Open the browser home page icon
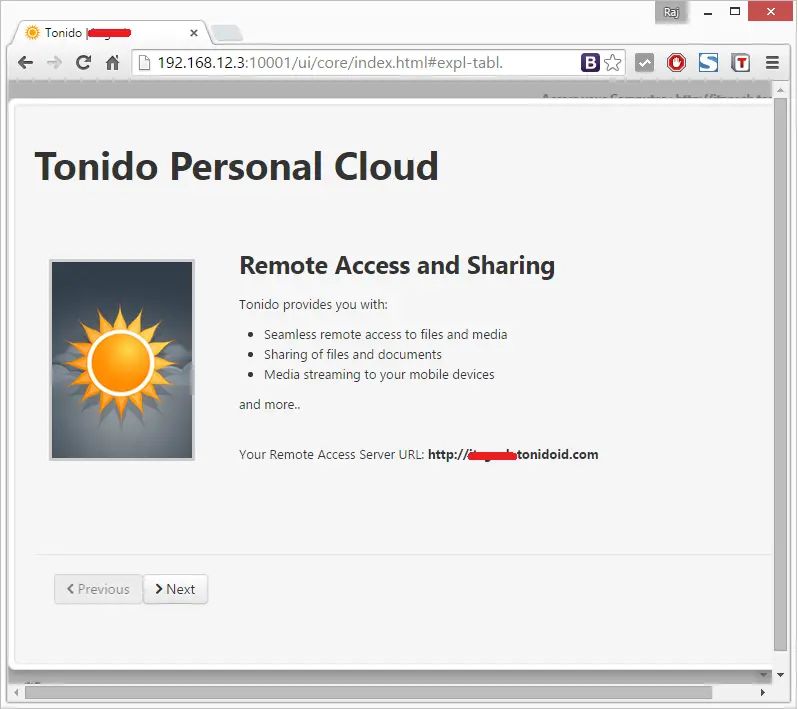Viewport: 798px width, 709px height. [112, 63]
